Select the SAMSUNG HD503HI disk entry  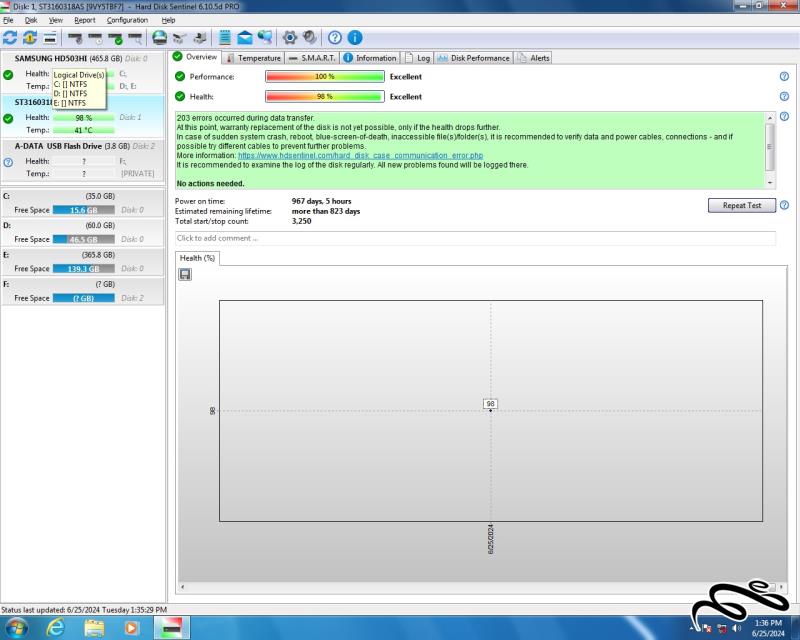click(x=83, y=73)
